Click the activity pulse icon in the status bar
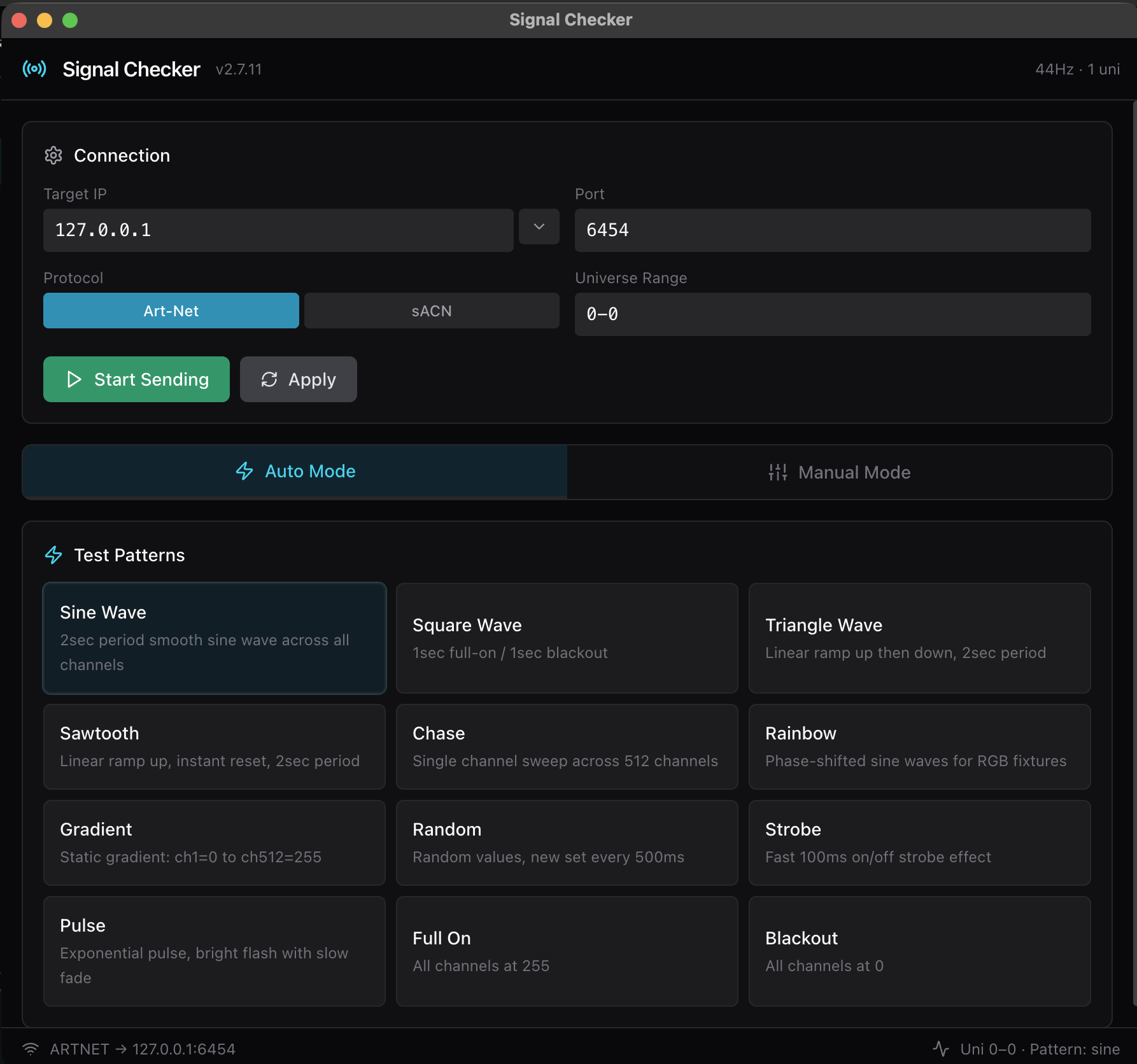This screenshot has width=1137, height=1064. point(941,1049)
